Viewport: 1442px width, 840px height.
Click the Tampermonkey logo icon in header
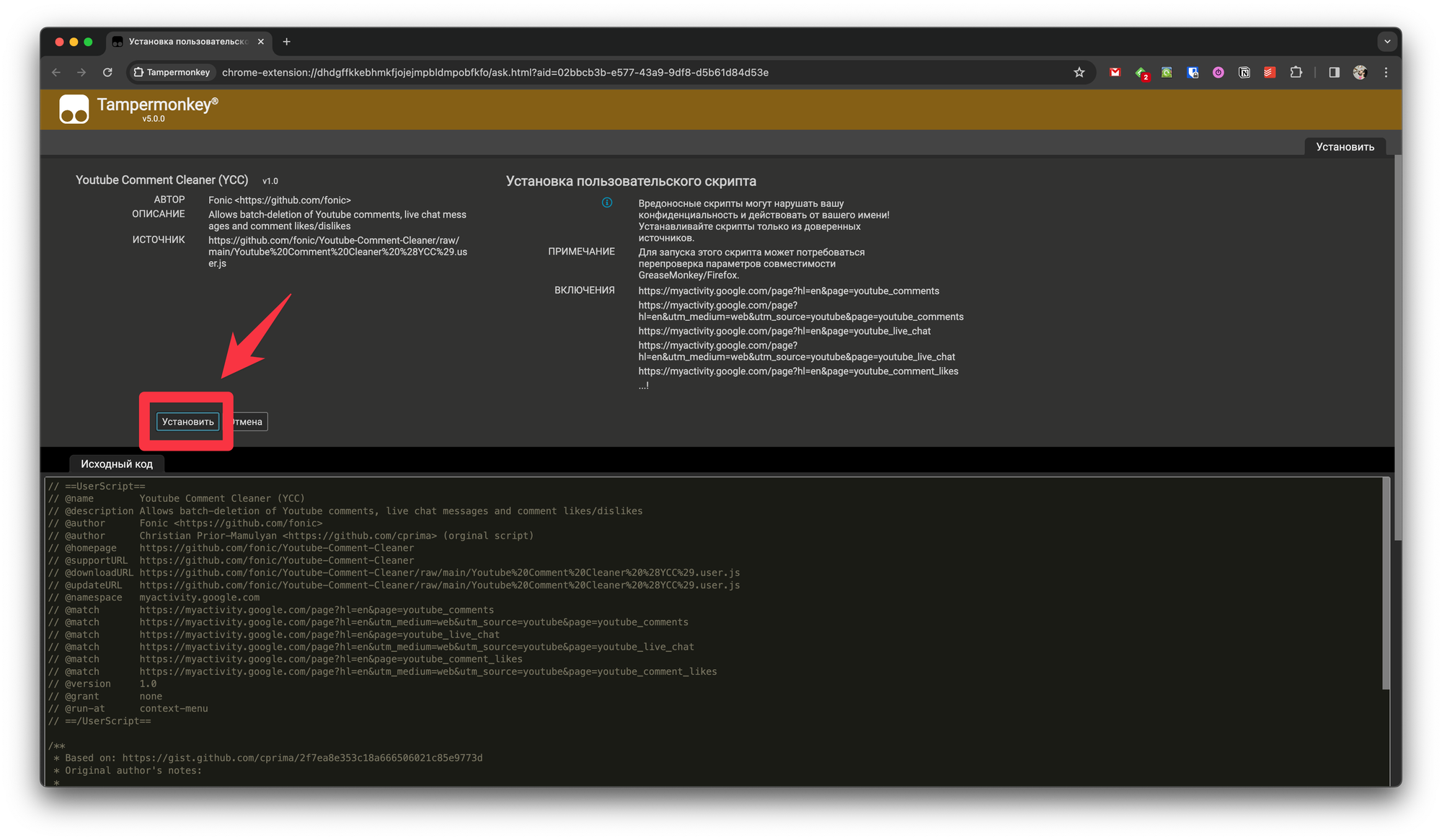(74, 110)
